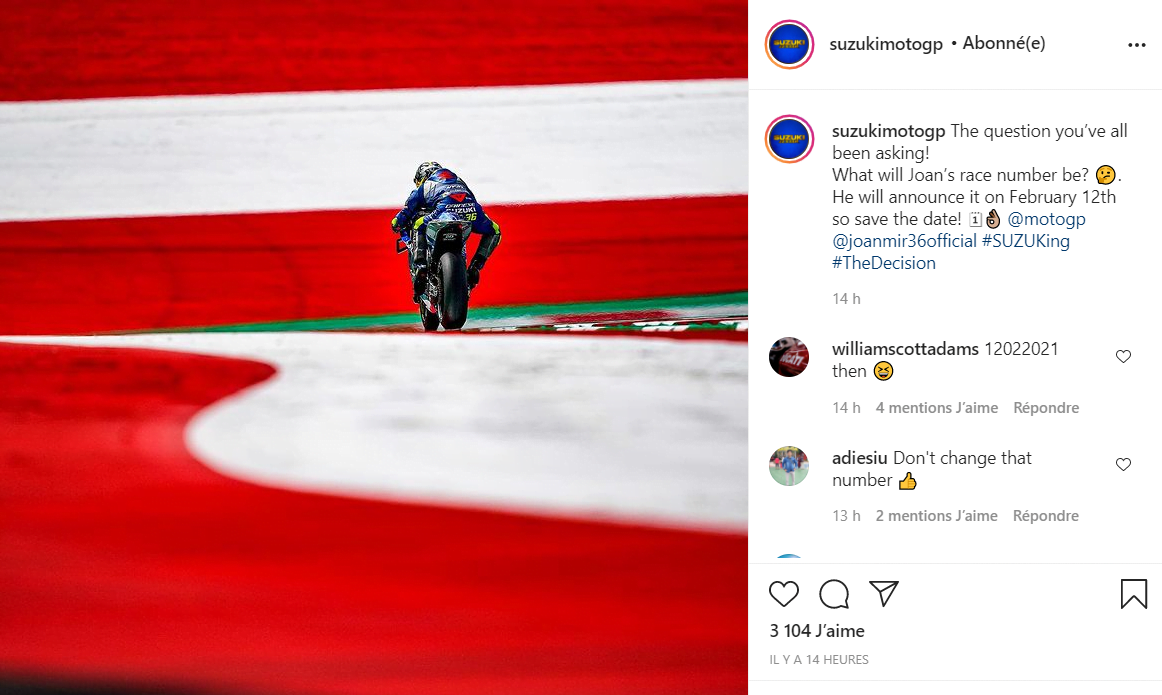Image resolution: width=1162 pixels, height=695 pixels.
Task: Open williamscottadams' profile avatar
Action: pyautogui.click(x=788, y=357)
